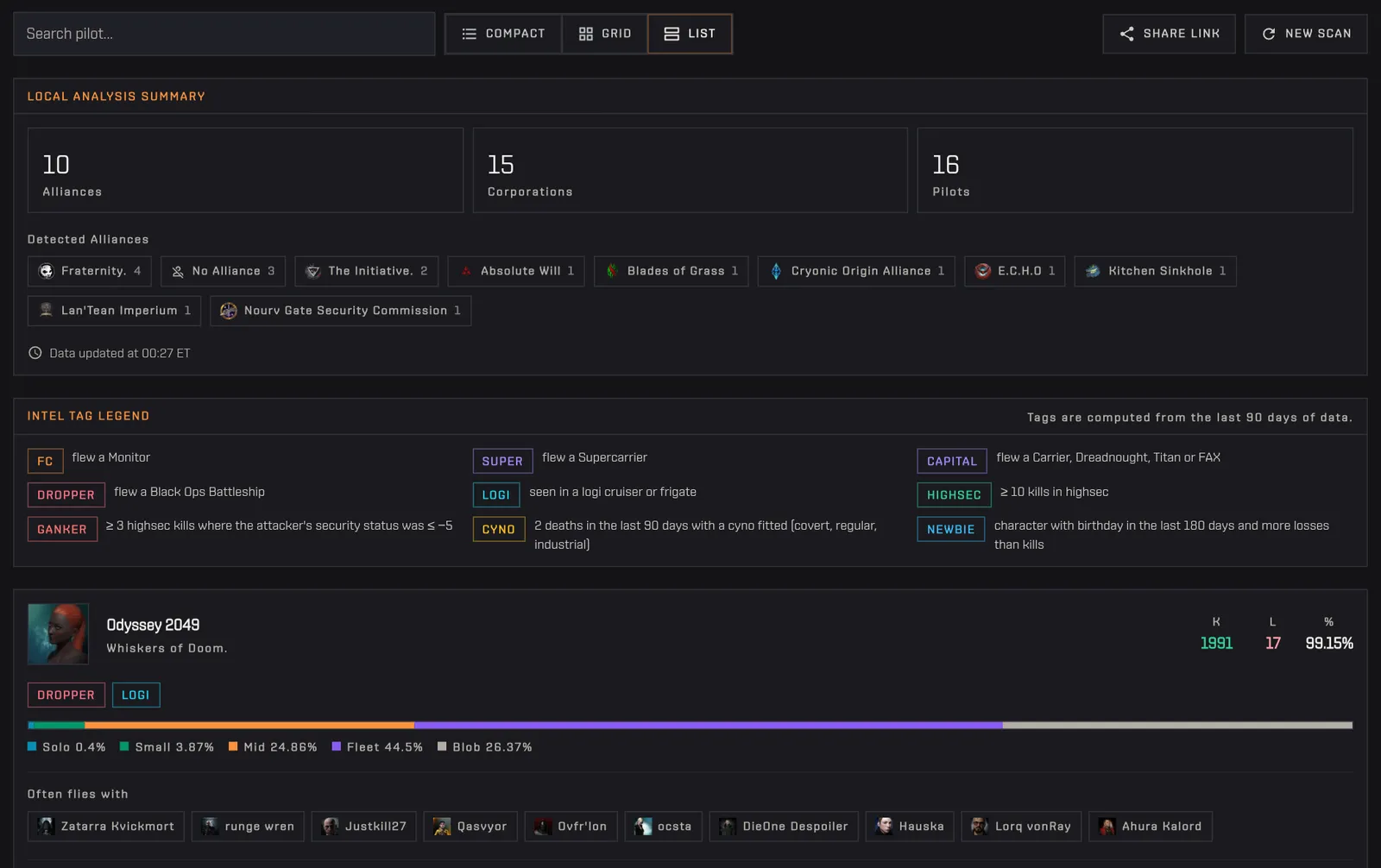
Task: Focus the Search pilot field
Action: coord(224,34)
